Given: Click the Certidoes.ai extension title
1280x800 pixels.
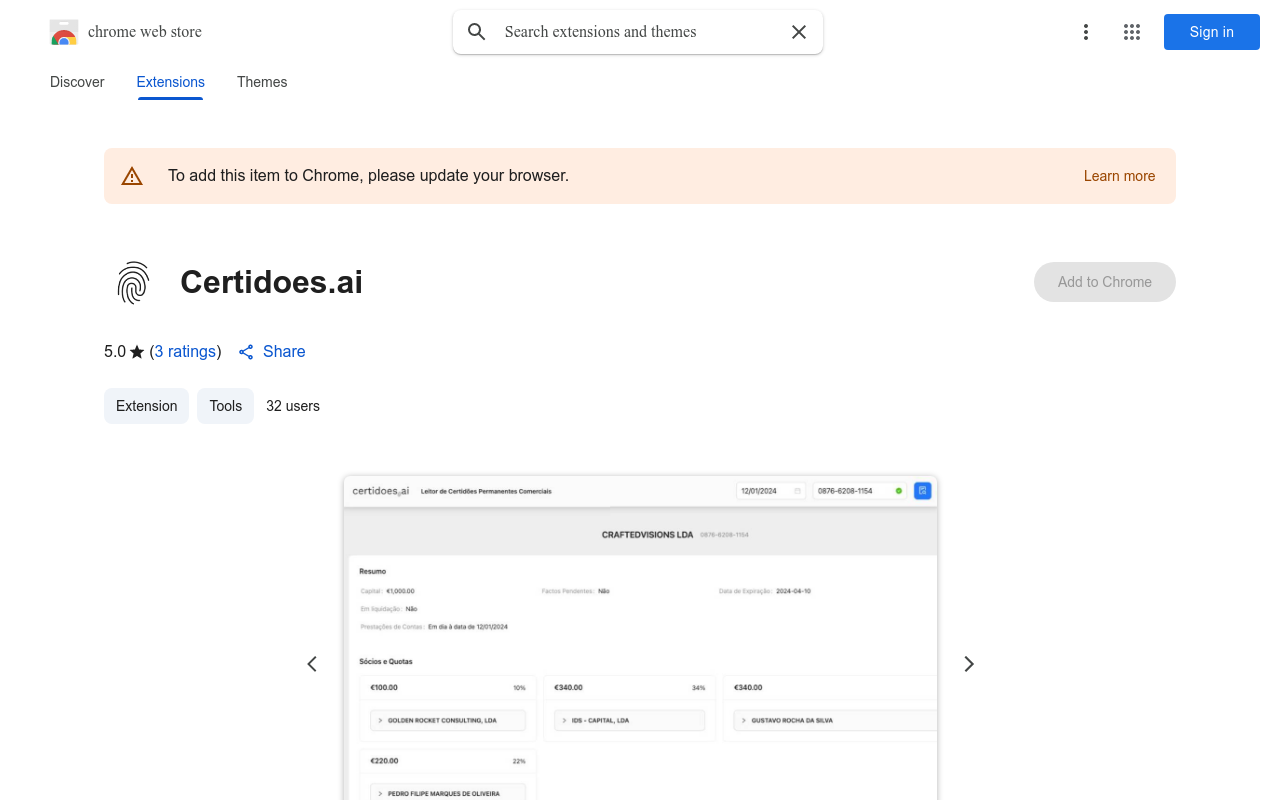Looking at the screenshot, I should click(271, 282).
